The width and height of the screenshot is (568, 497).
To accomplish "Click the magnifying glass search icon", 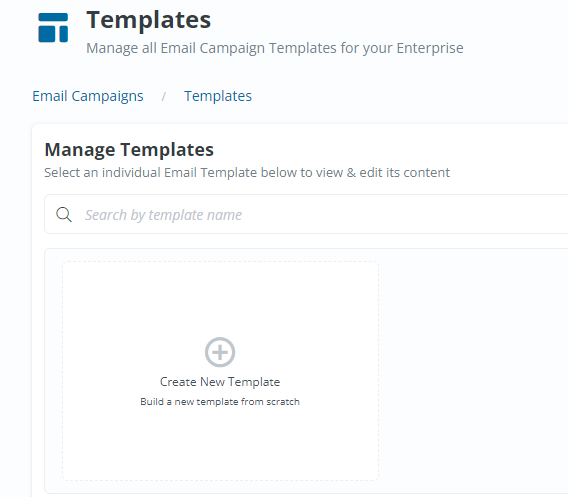I will tap(64, 214).
